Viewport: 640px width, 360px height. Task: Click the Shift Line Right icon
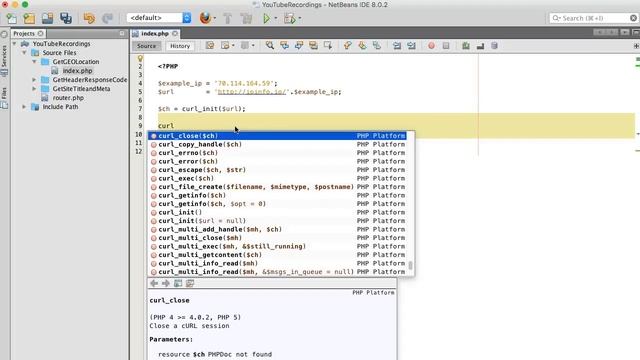(411, 46)
